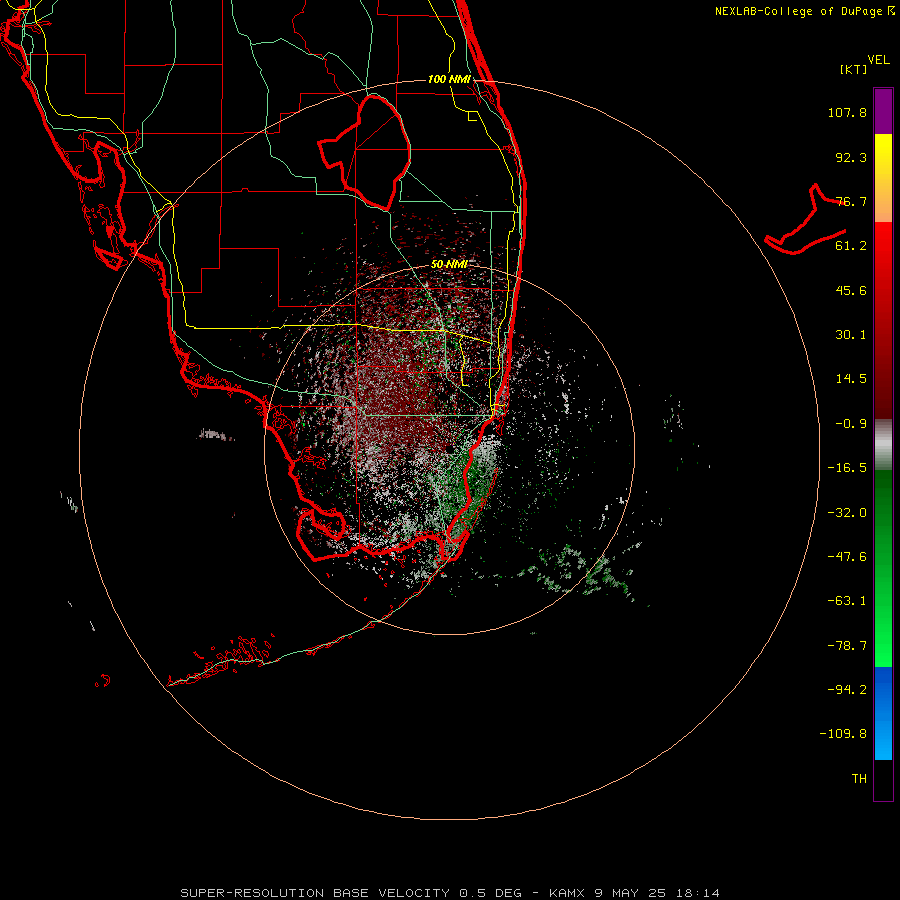
Task: Click the Lake Okeechobee outline on the map
Action: [365, 152]
